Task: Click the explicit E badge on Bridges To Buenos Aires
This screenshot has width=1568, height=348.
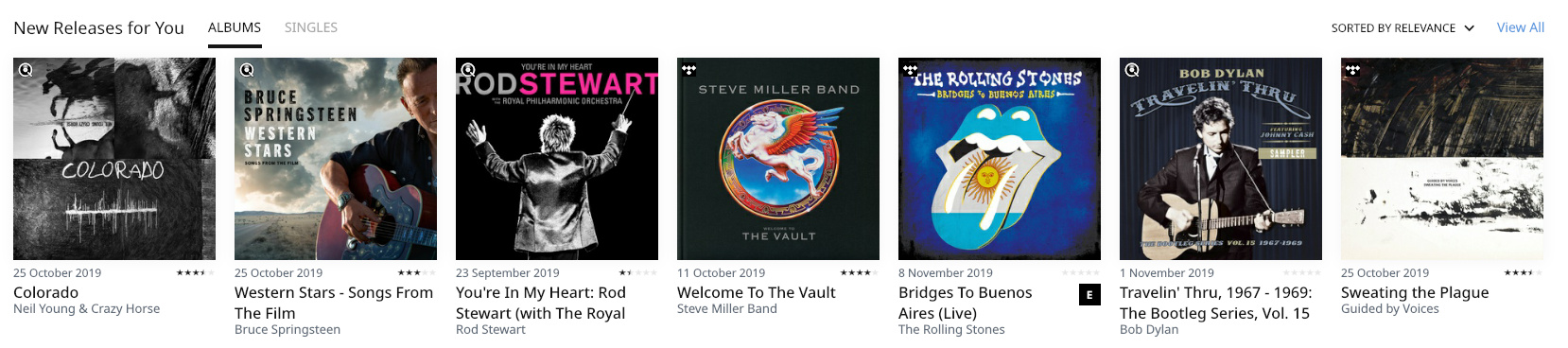Action: pyautogui.click(x=1089, y=295)
